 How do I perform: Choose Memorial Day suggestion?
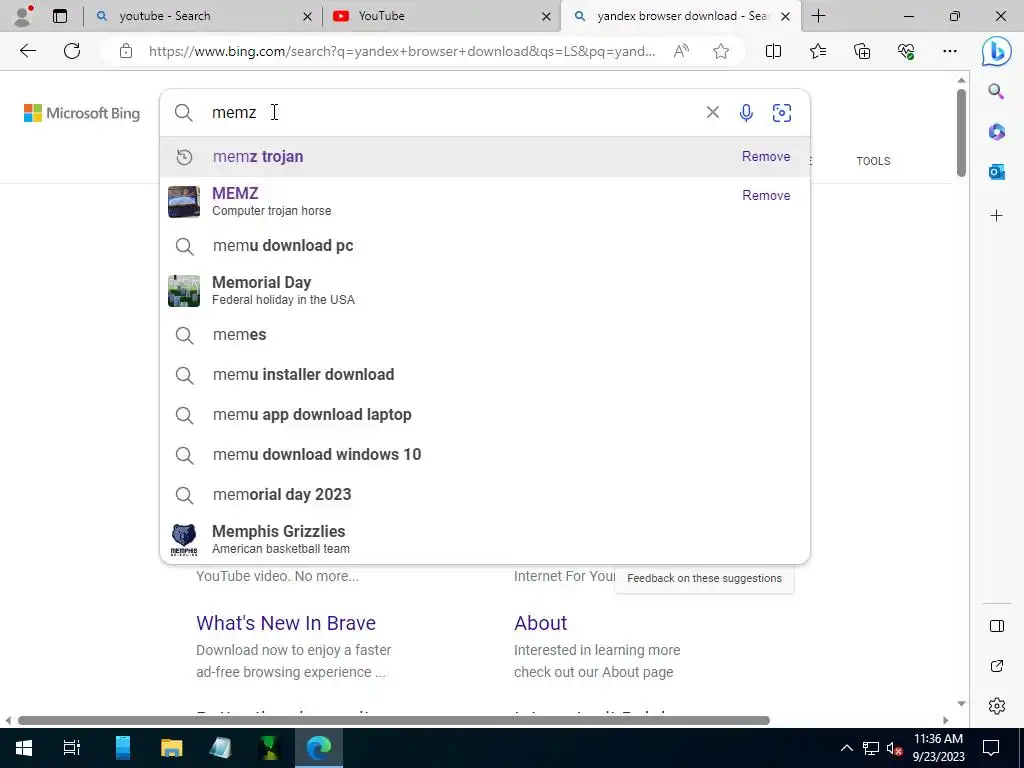coord(485,290)
